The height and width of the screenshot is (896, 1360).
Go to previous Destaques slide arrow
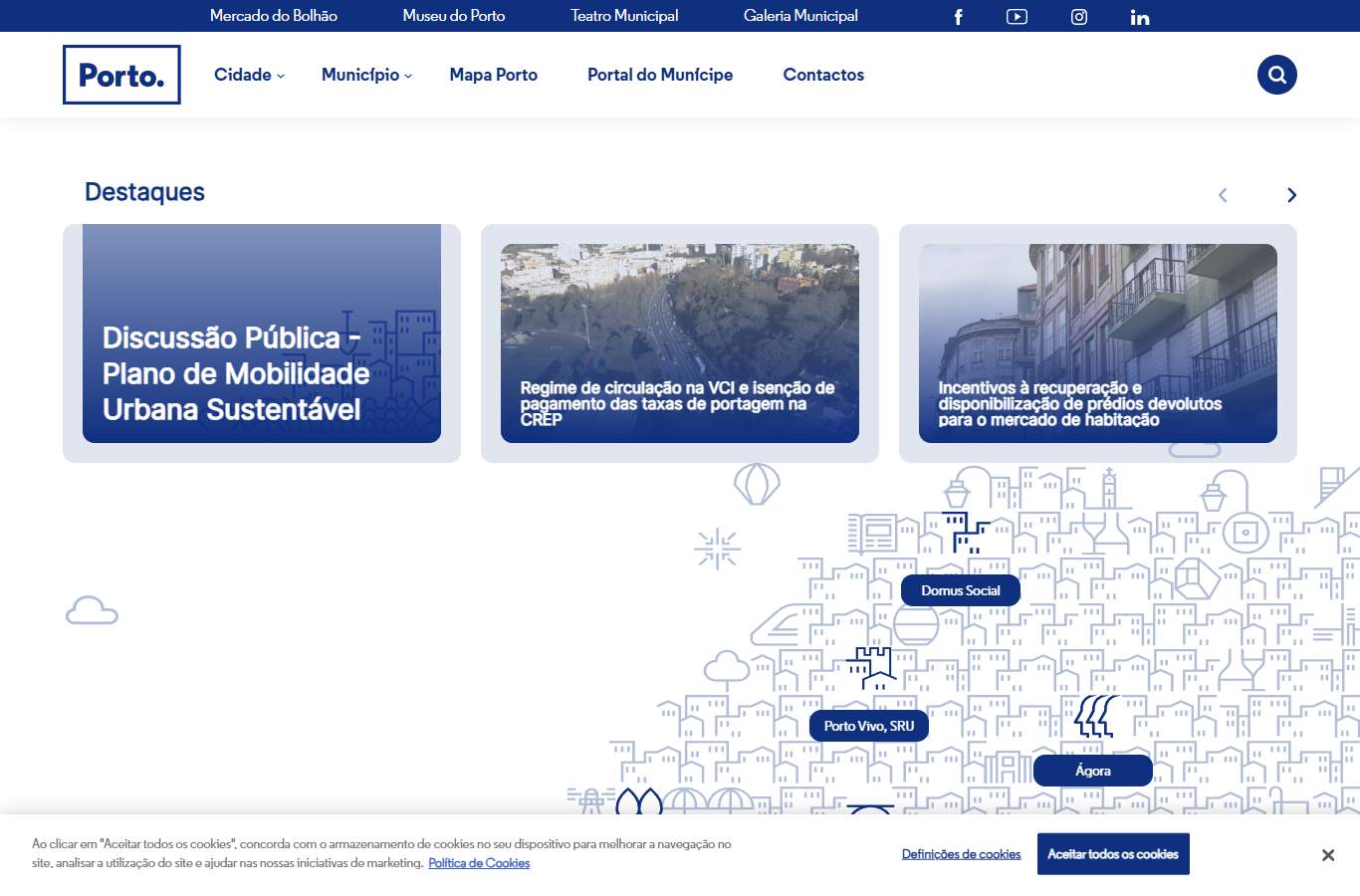click(x=1223, y=195)
